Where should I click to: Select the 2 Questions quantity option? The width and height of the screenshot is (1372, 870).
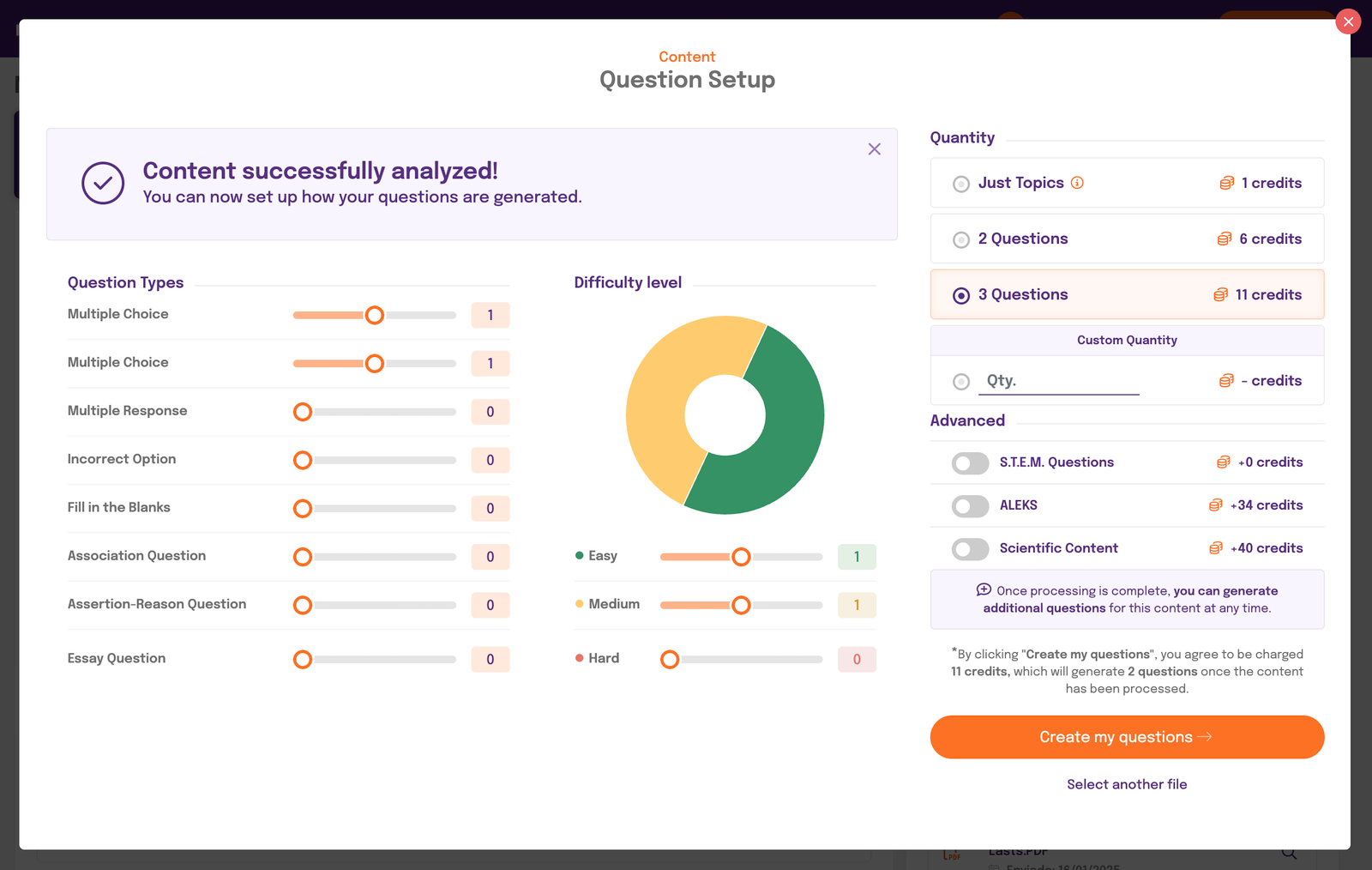[x=960, y=239]
